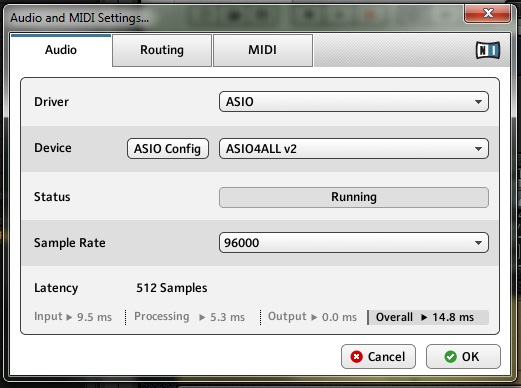This screenshot has width=521, height=388.
Task: Click the Overall 14.8 ms latency readout
Action: pyautogui.click(x=428, y=317)
